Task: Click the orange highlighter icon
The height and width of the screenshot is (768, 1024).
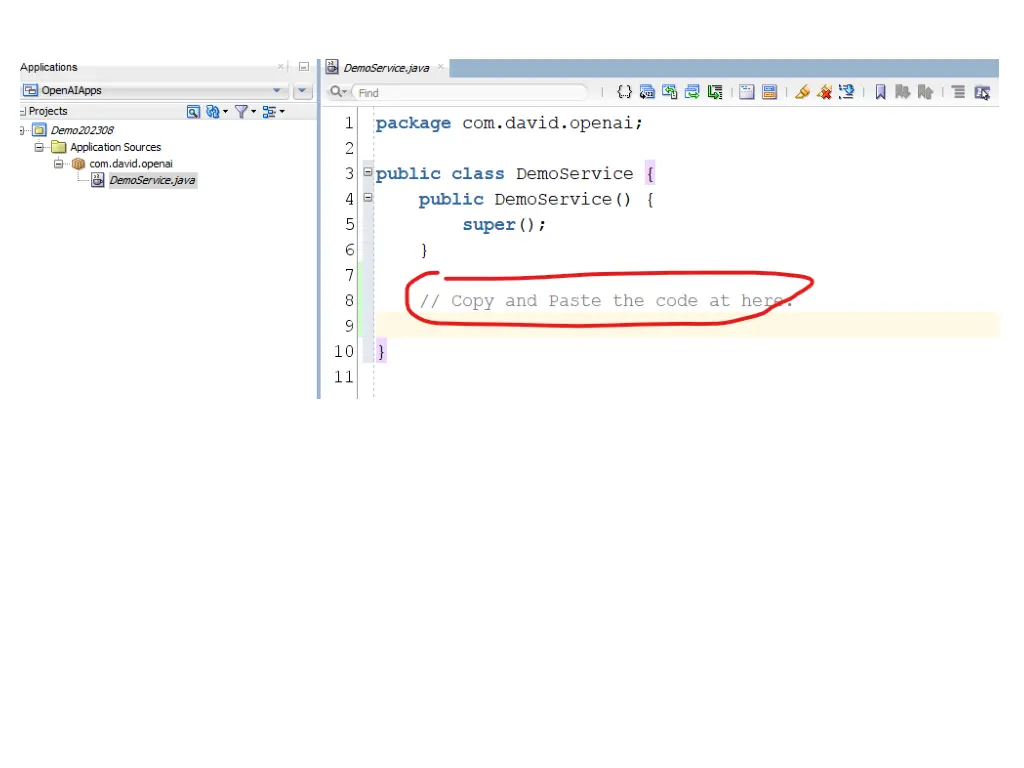Action: click(802, 92)
